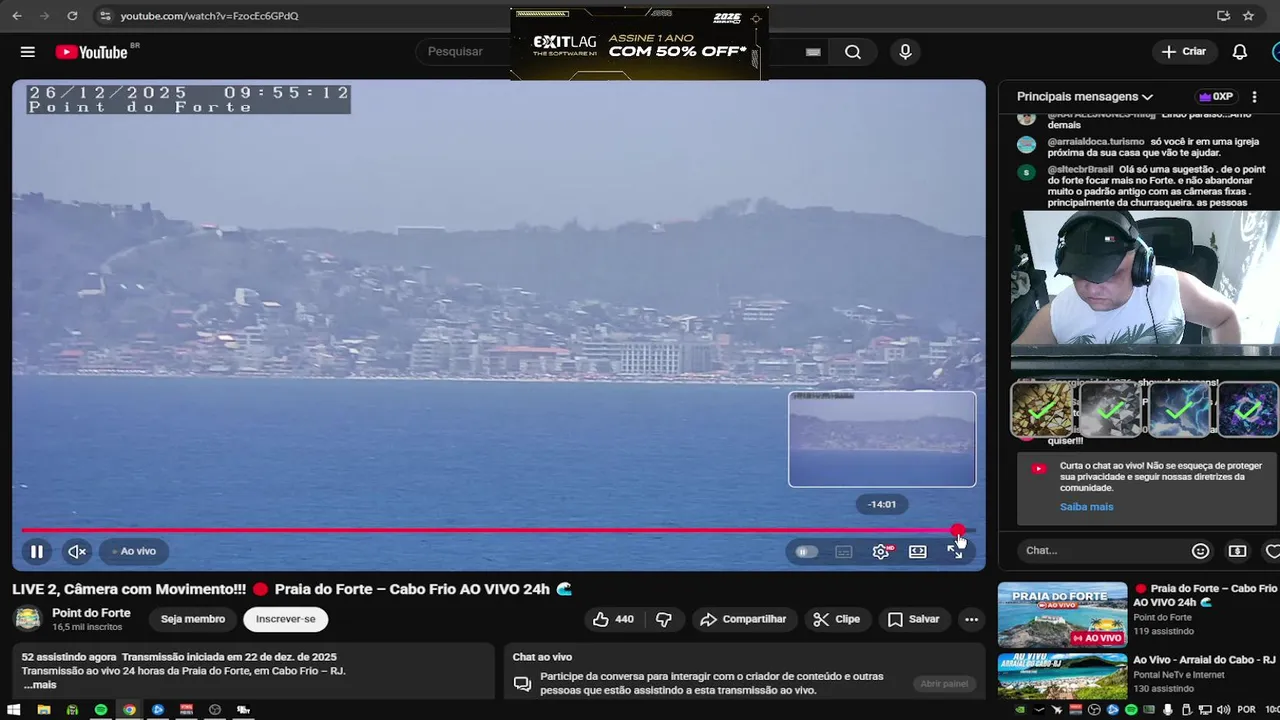
Task: Open the notifications bell
Action: click(x=1240, y=52)
